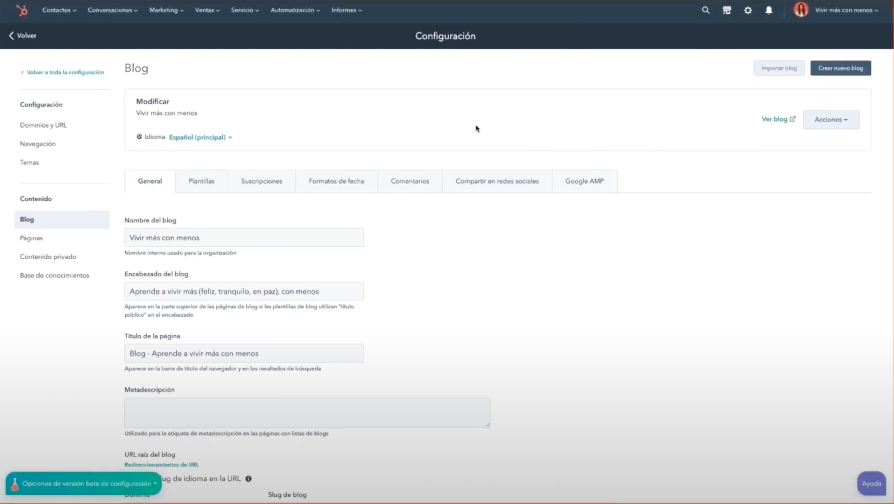
Task: Open the Ver blog link
Action: click(x=774, y=119)
